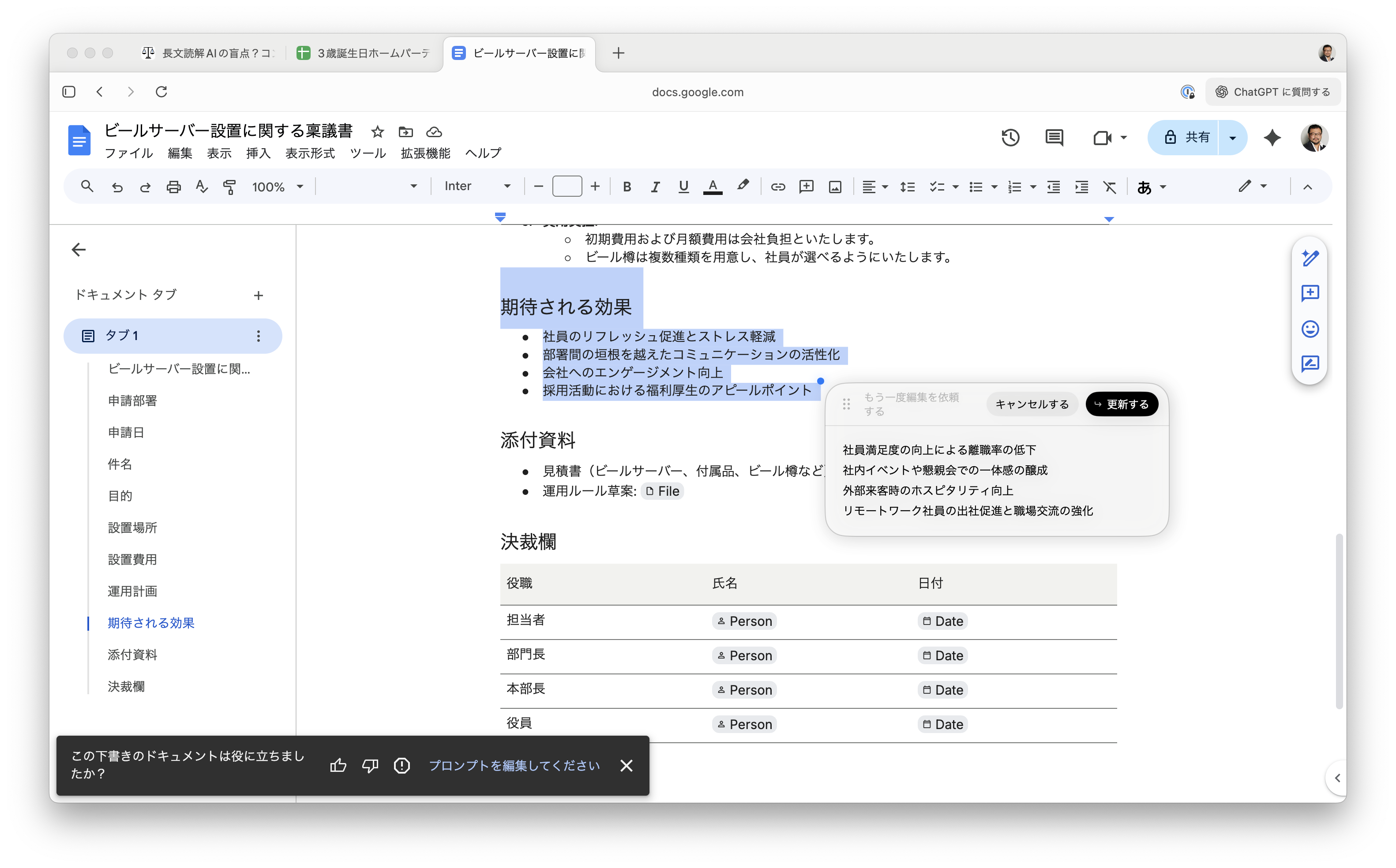1396x868 pixels.
Task: Open version history via clock icon
Action: pos(1010,138)
